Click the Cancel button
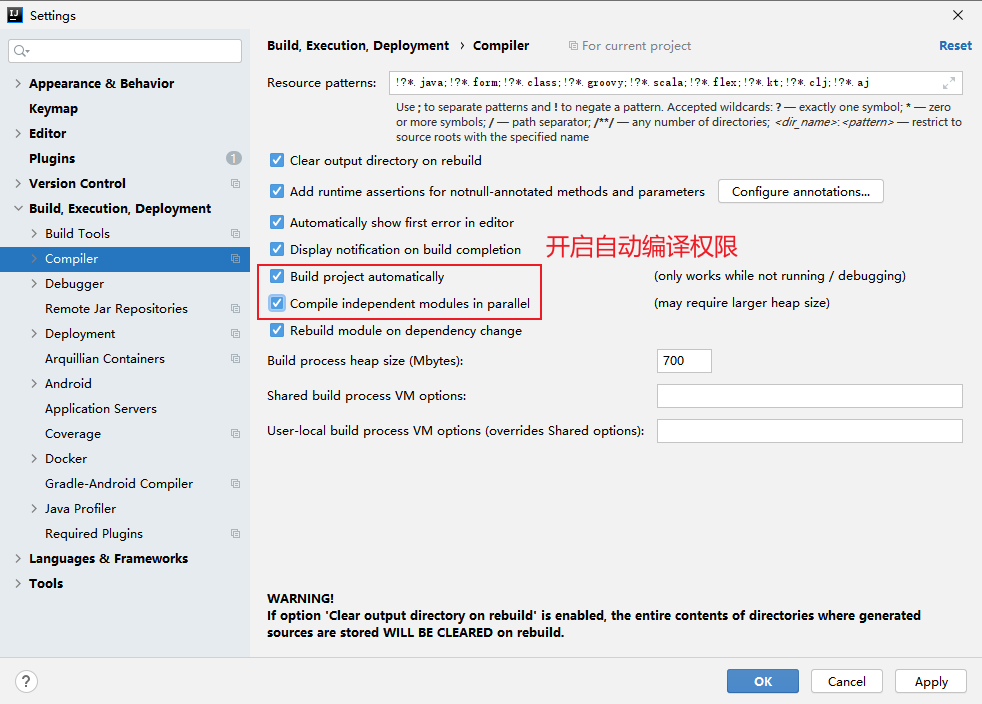 coord(846,681)
